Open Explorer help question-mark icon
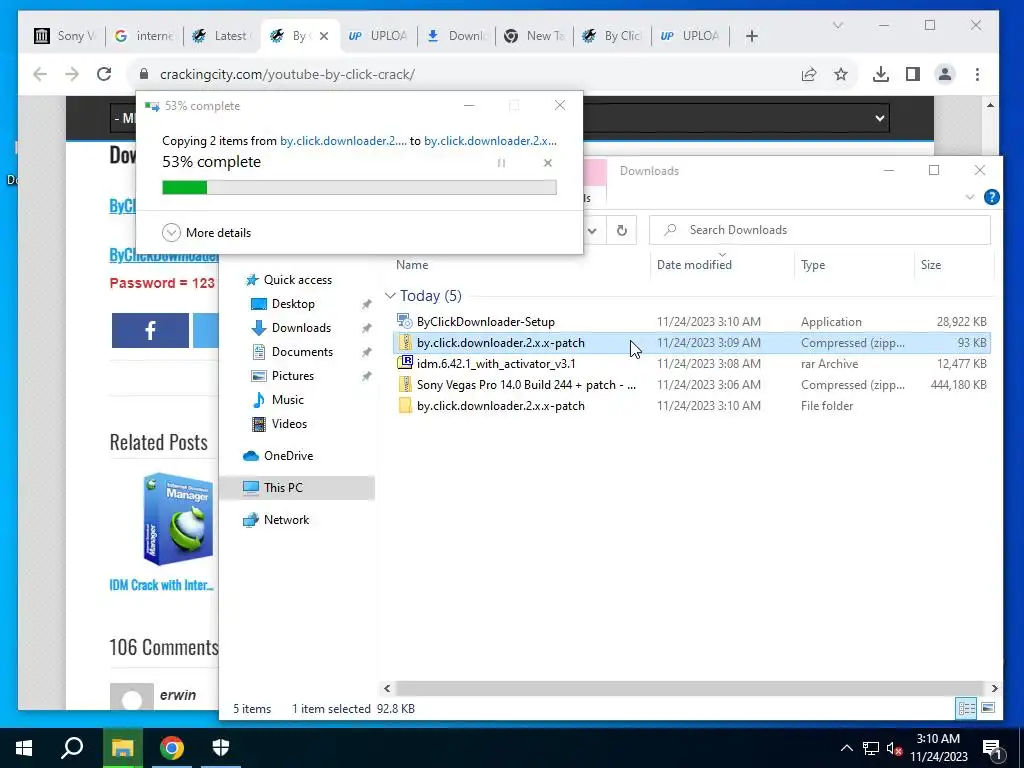The height and width of the screenshot is (768, 1024). pos(991,197)
